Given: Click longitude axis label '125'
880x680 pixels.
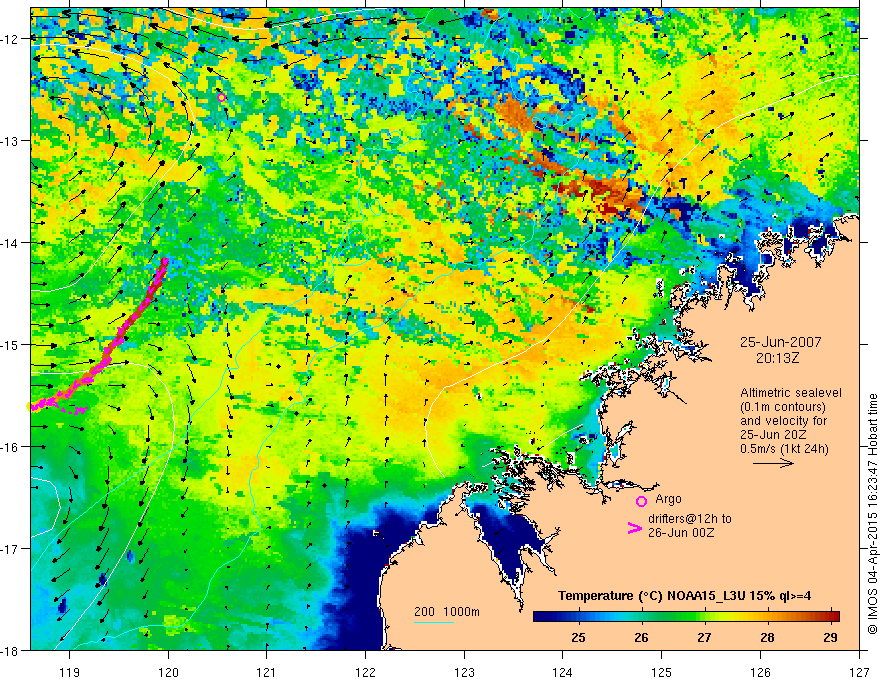Looking at the screenshot, I should point(662,672).
